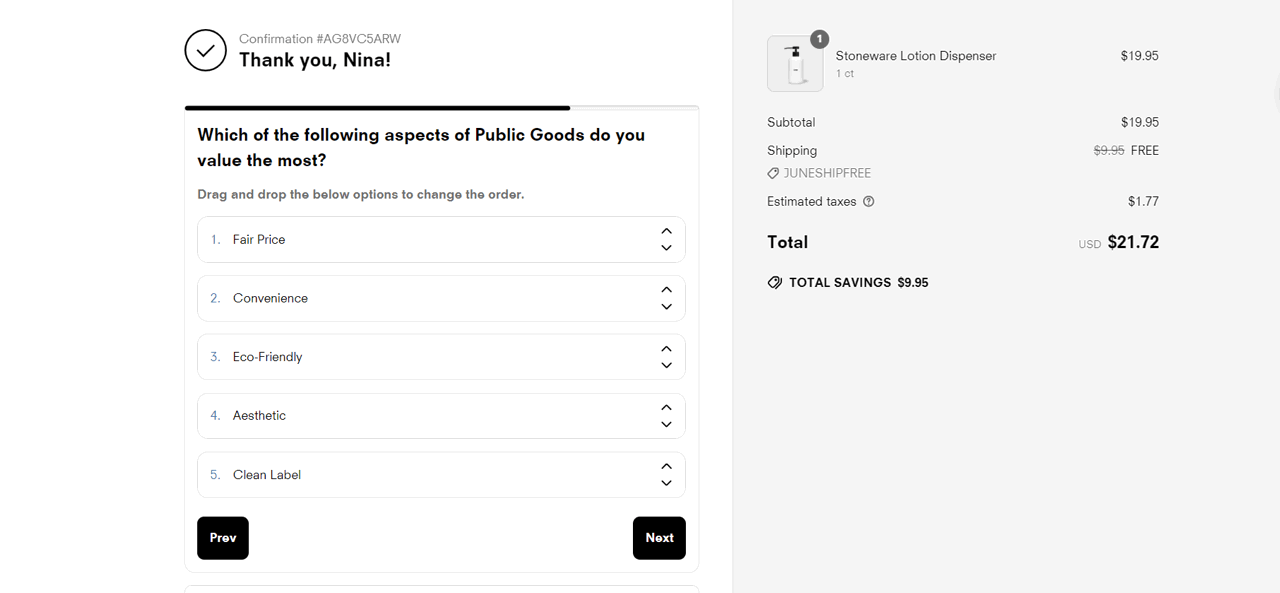Move Clean Label up one position
Screen dimensions: 1280x593
click(x=666, y=466)
